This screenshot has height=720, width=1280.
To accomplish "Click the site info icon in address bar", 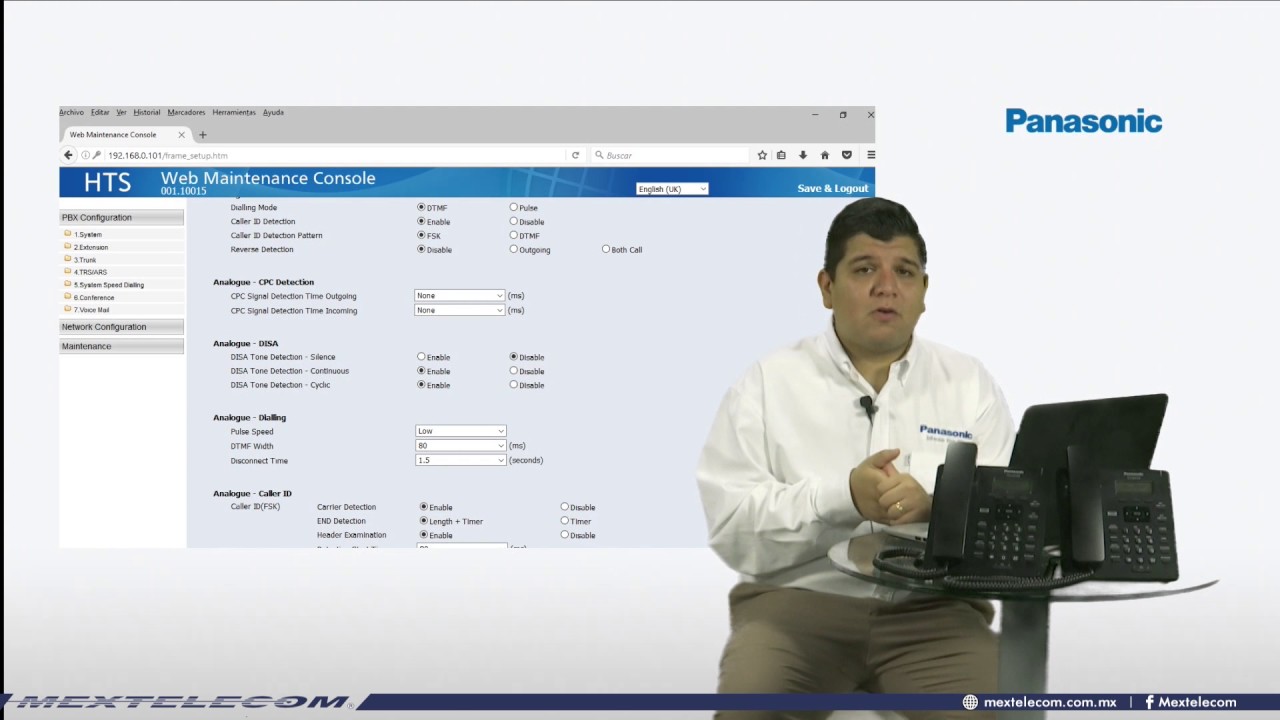I will 85,155.
